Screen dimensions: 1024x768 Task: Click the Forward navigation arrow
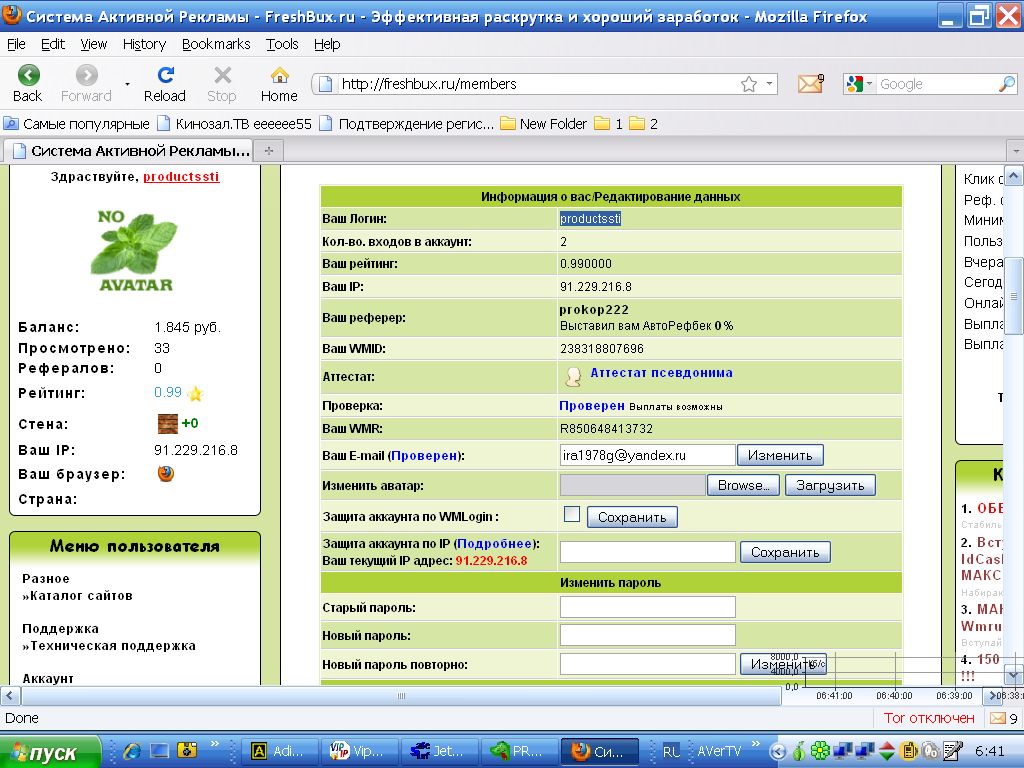pyautogui.click(x=86, y=75)
